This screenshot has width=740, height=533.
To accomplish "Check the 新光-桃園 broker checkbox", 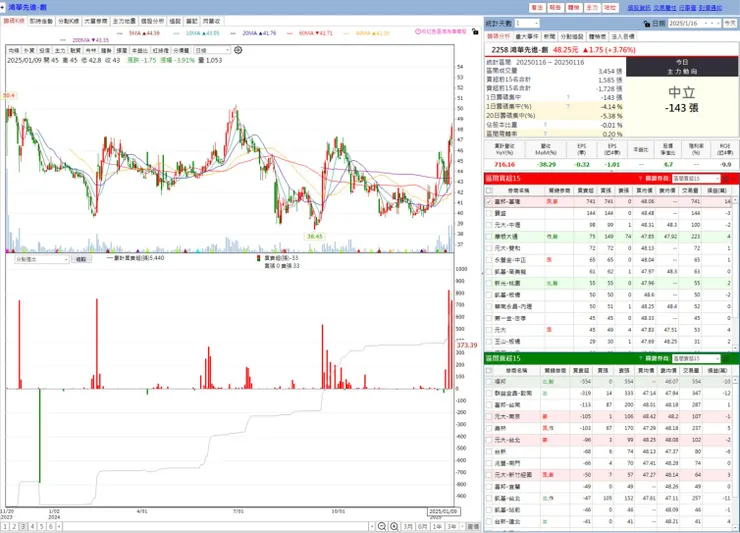I will pos(489,283).
